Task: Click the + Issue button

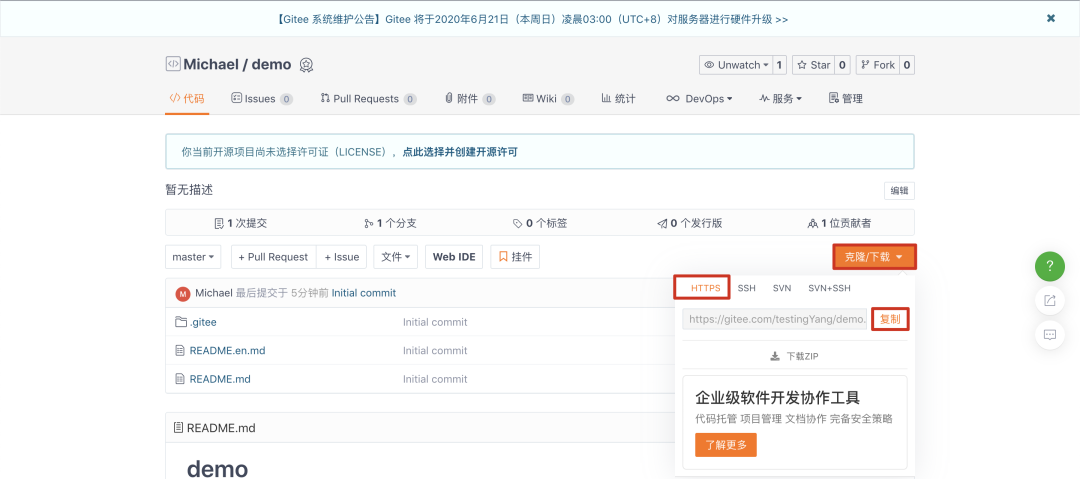Action: coord(342,256)
